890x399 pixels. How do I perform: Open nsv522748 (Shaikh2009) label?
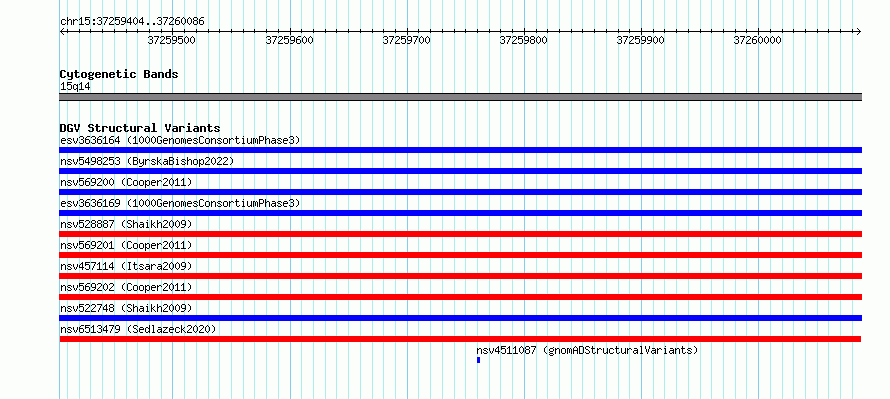(126, 308)
